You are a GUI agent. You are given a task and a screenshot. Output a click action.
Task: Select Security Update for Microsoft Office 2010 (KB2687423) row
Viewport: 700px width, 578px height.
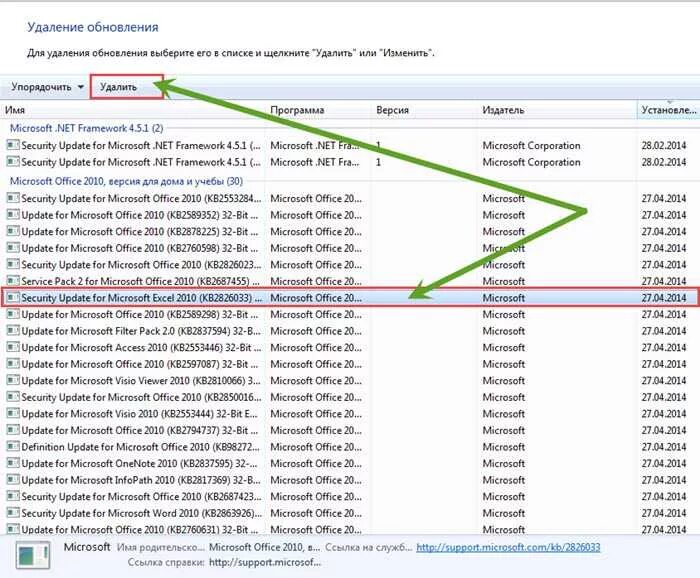350,496
